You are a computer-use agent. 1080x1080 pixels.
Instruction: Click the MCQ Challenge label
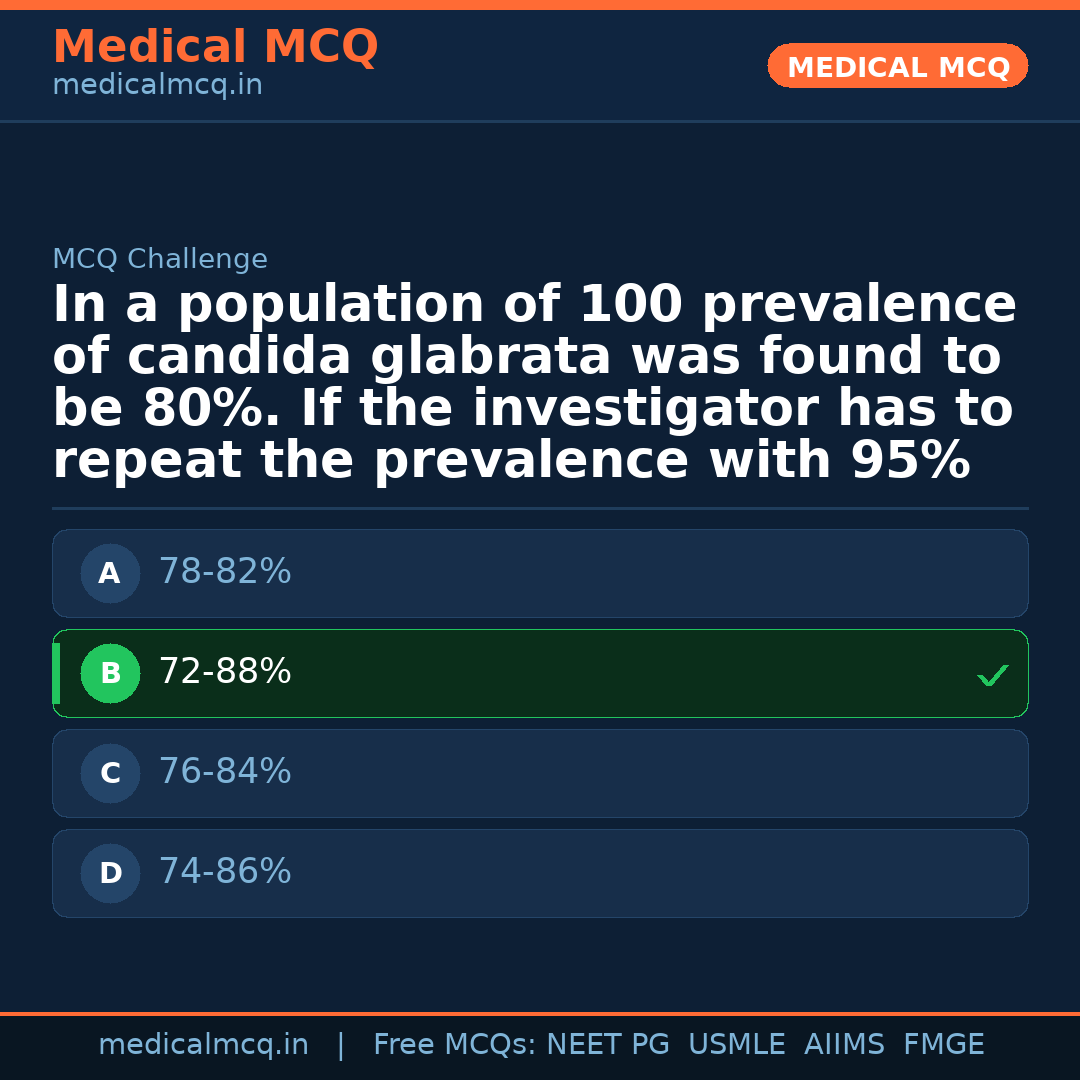click(160, 260)
